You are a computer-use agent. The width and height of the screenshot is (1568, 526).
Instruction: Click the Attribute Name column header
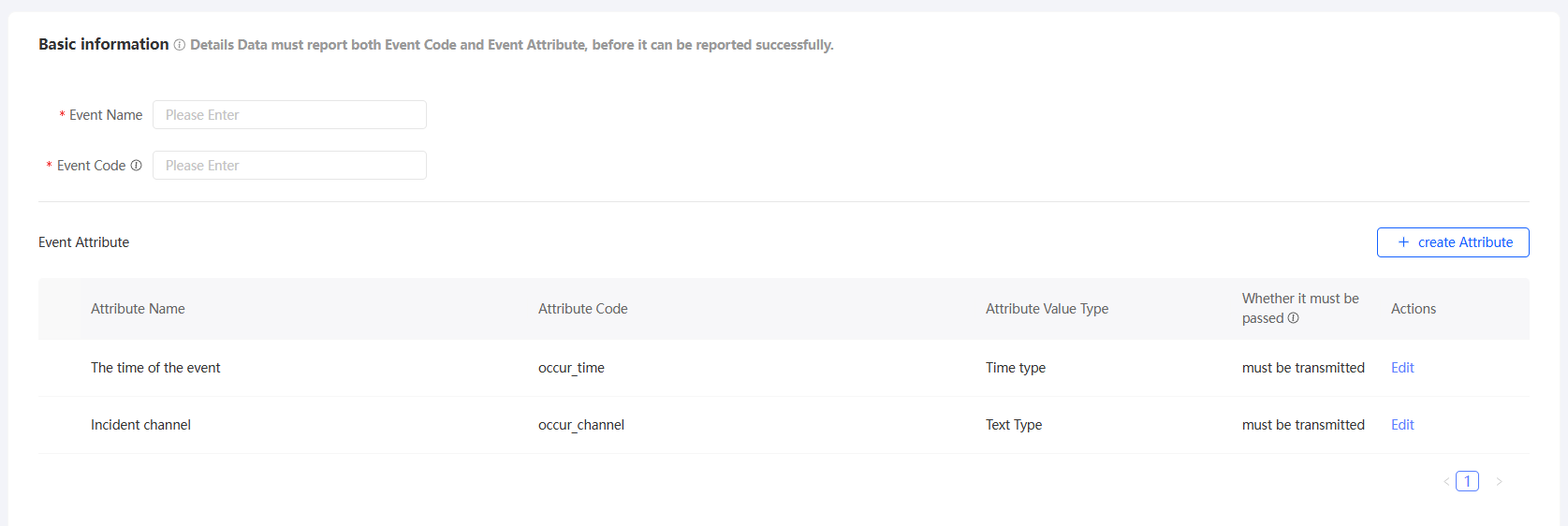tap(138, 309)
